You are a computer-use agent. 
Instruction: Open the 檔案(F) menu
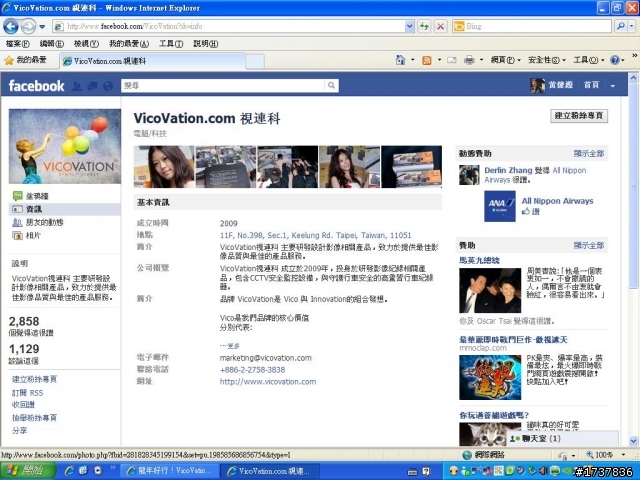coord(18,43)
